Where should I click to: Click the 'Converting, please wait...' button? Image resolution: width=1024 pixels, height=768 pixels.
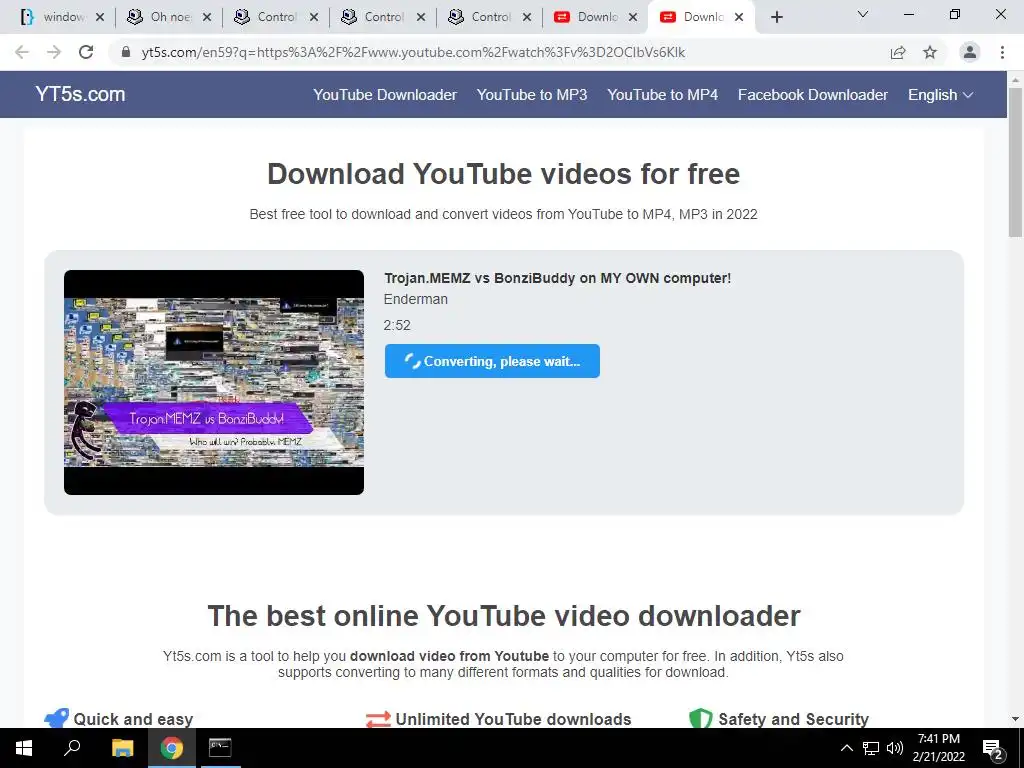[492, 361]
